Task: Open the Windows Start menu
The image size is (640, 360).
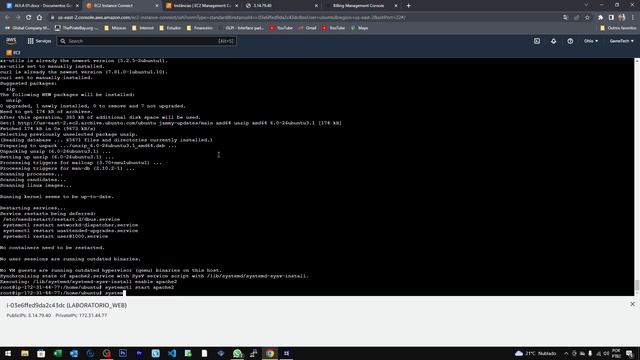Action: pos(8,353)
